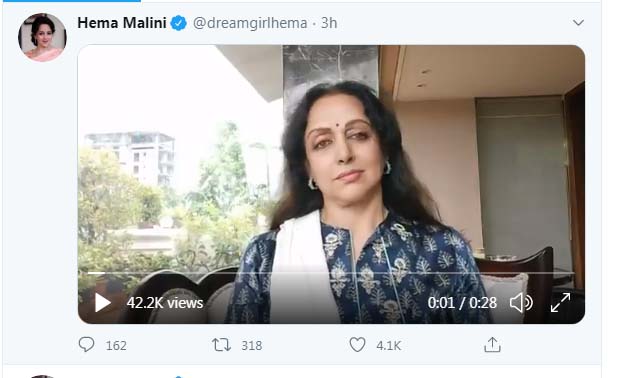Reply to the tweet via comment icon

86,345
